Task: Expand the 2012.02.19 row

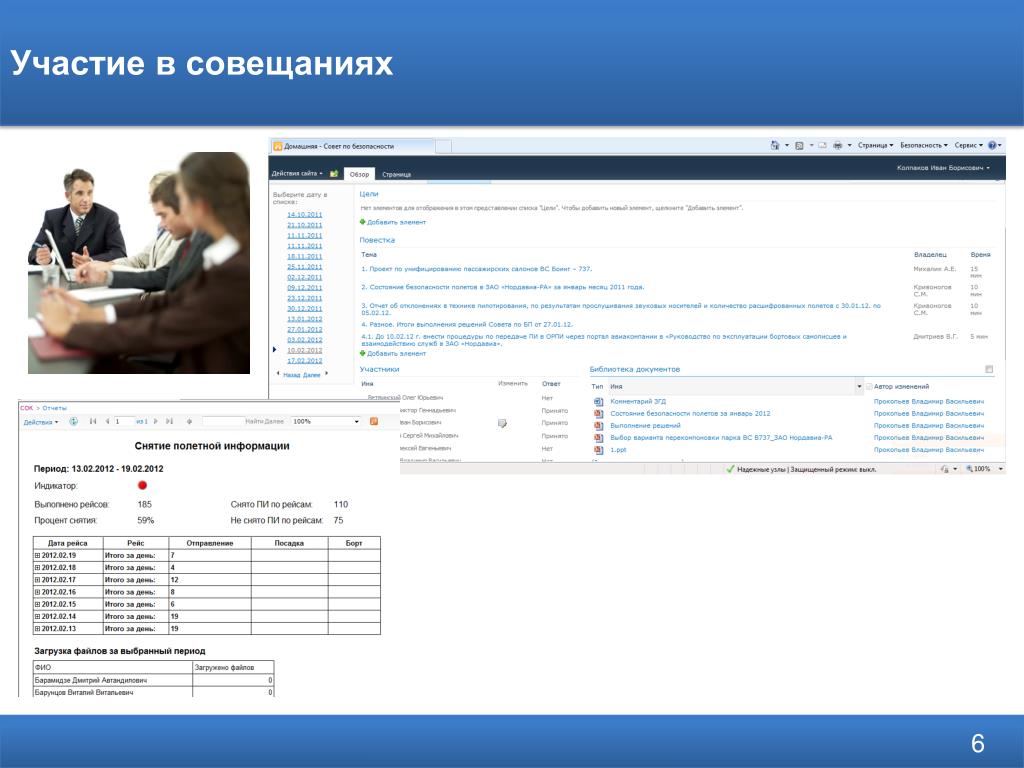Action: click(x=37, y=556)
